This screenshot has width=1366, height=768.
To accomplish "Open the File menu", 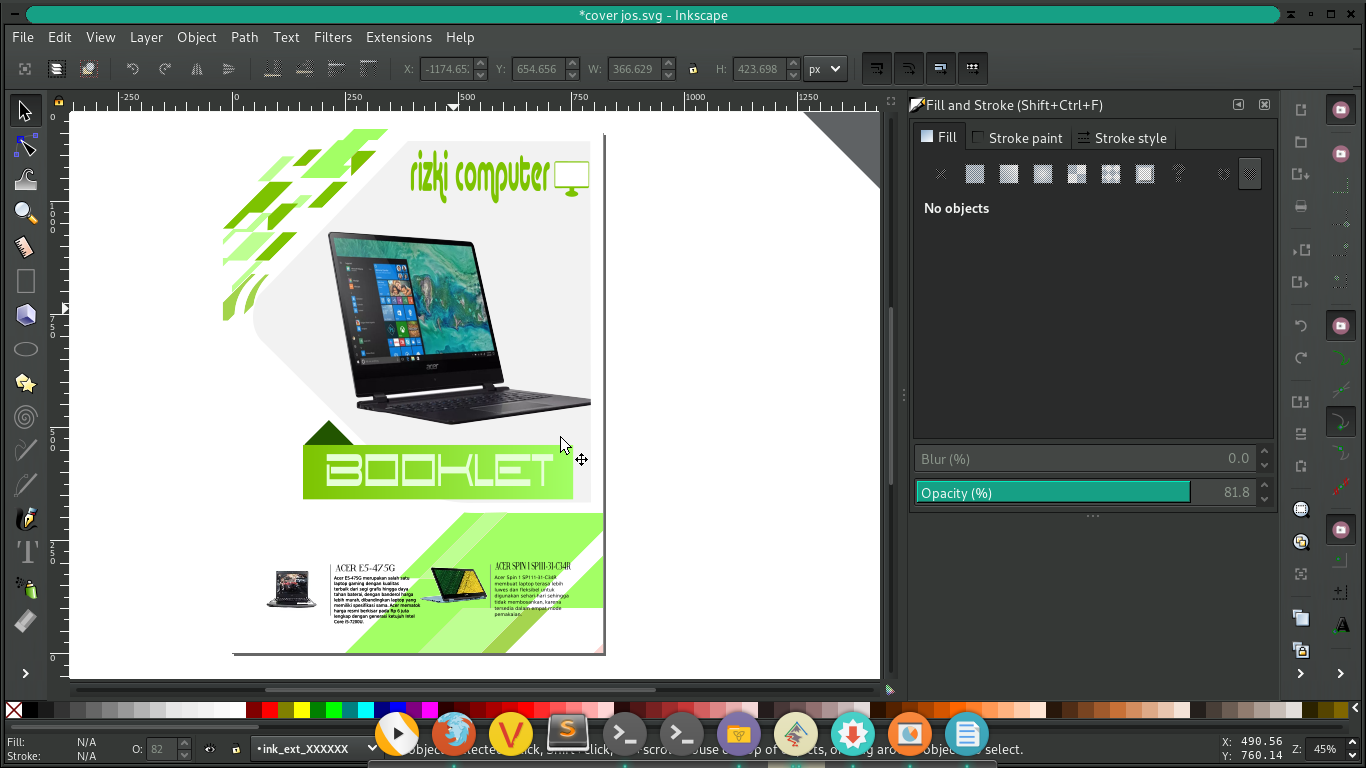I will point(23,37).
